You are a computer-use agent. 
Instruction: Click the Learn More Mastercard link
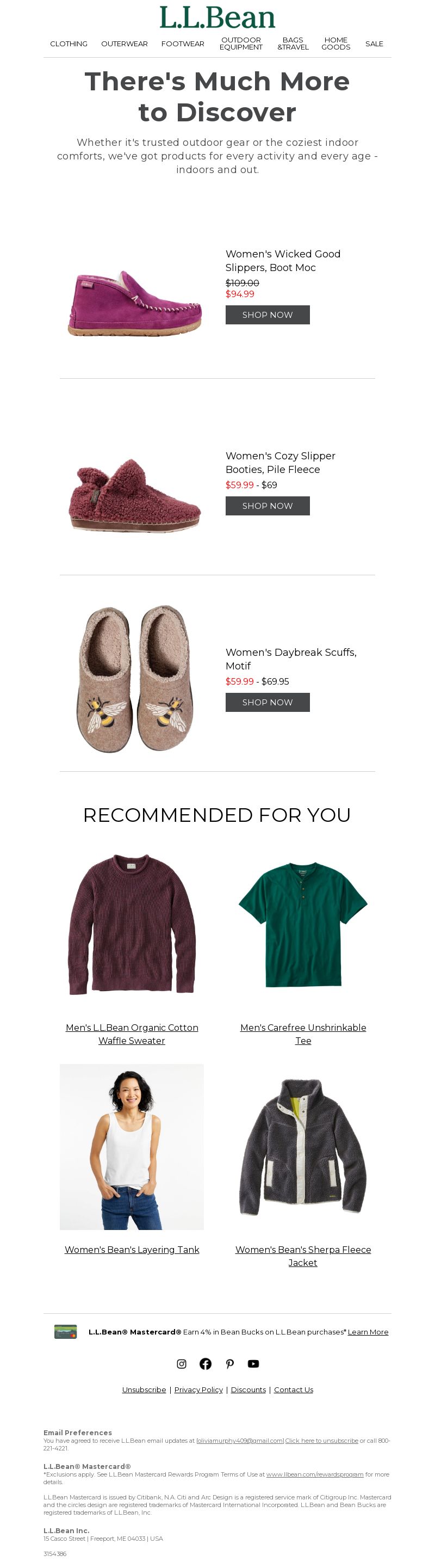click(x=368, y=1332)
